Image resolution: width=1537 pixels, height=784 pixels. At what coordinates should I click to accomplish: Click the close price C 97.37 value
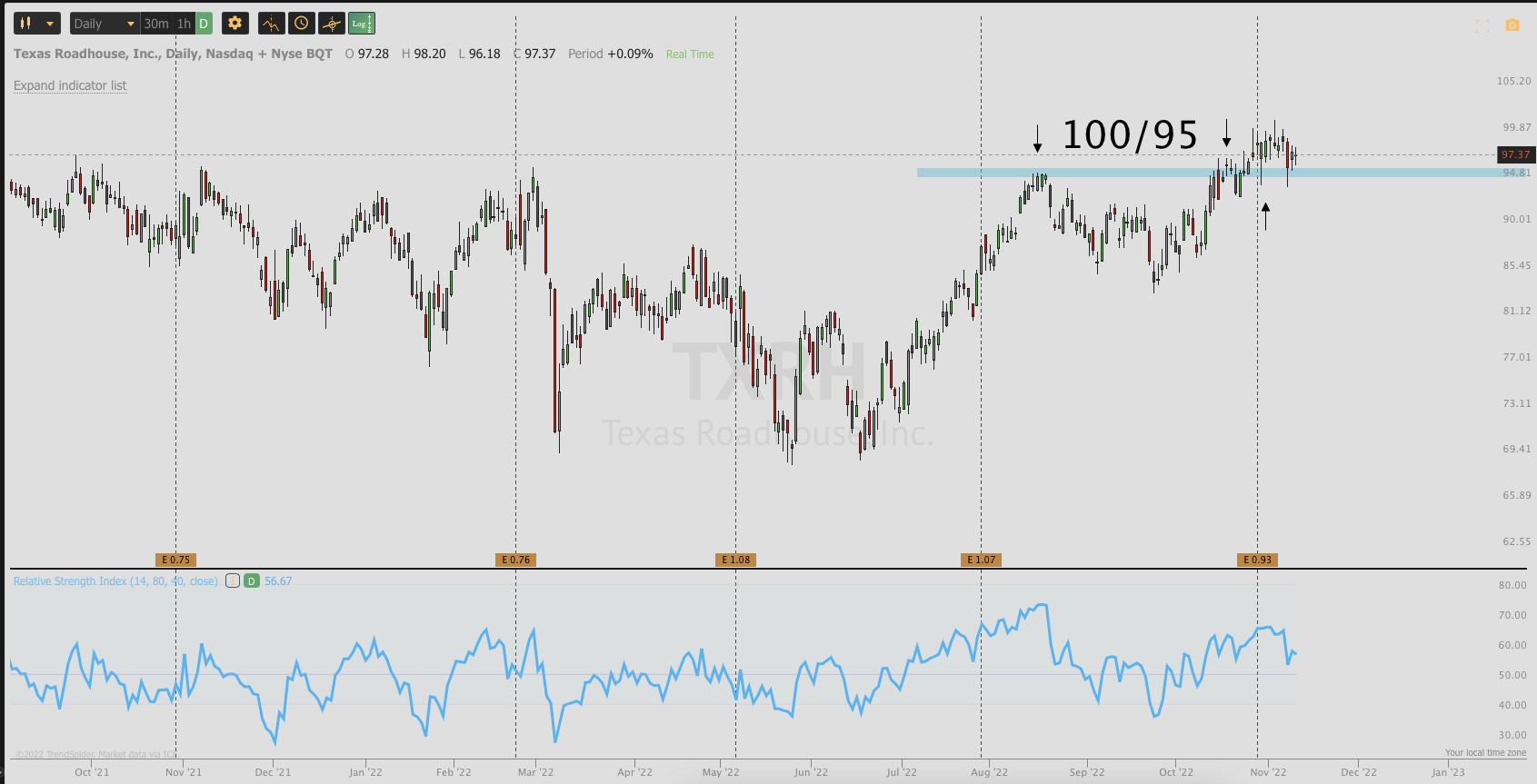[x=534, y=54]
